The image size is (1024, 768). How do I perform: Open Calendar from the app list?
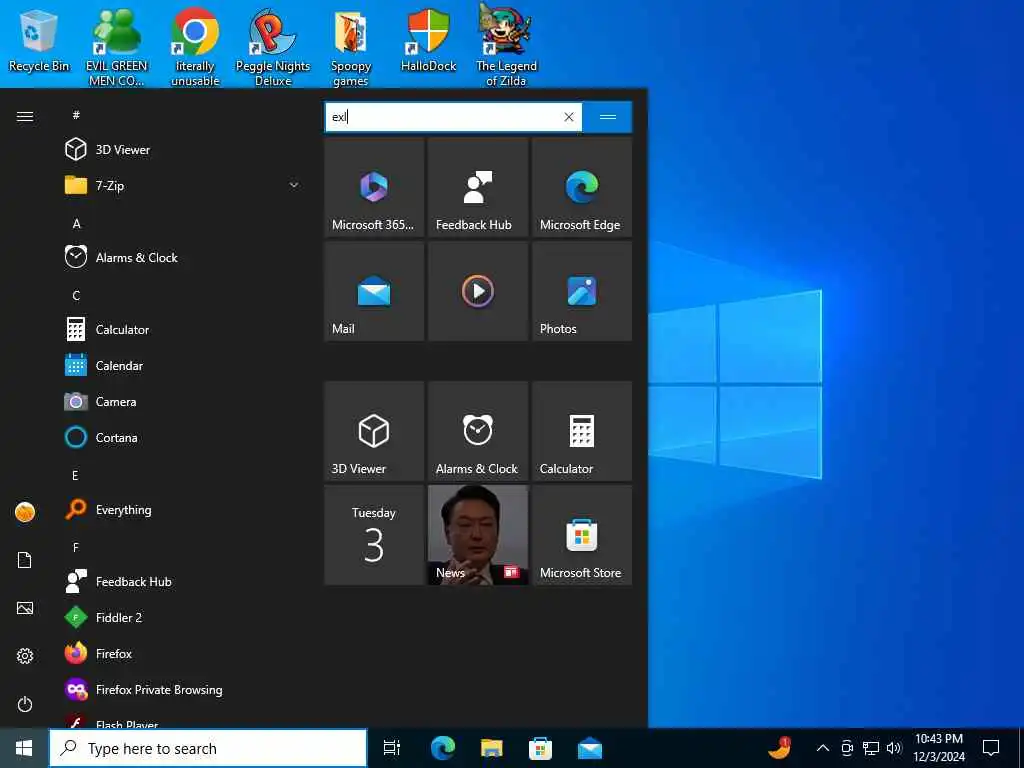183,365
